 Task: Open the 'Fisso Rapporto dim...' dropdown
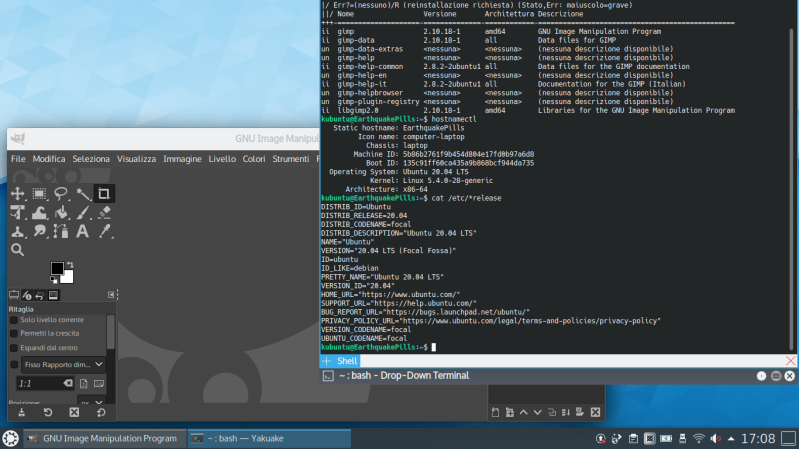(64, 364)
